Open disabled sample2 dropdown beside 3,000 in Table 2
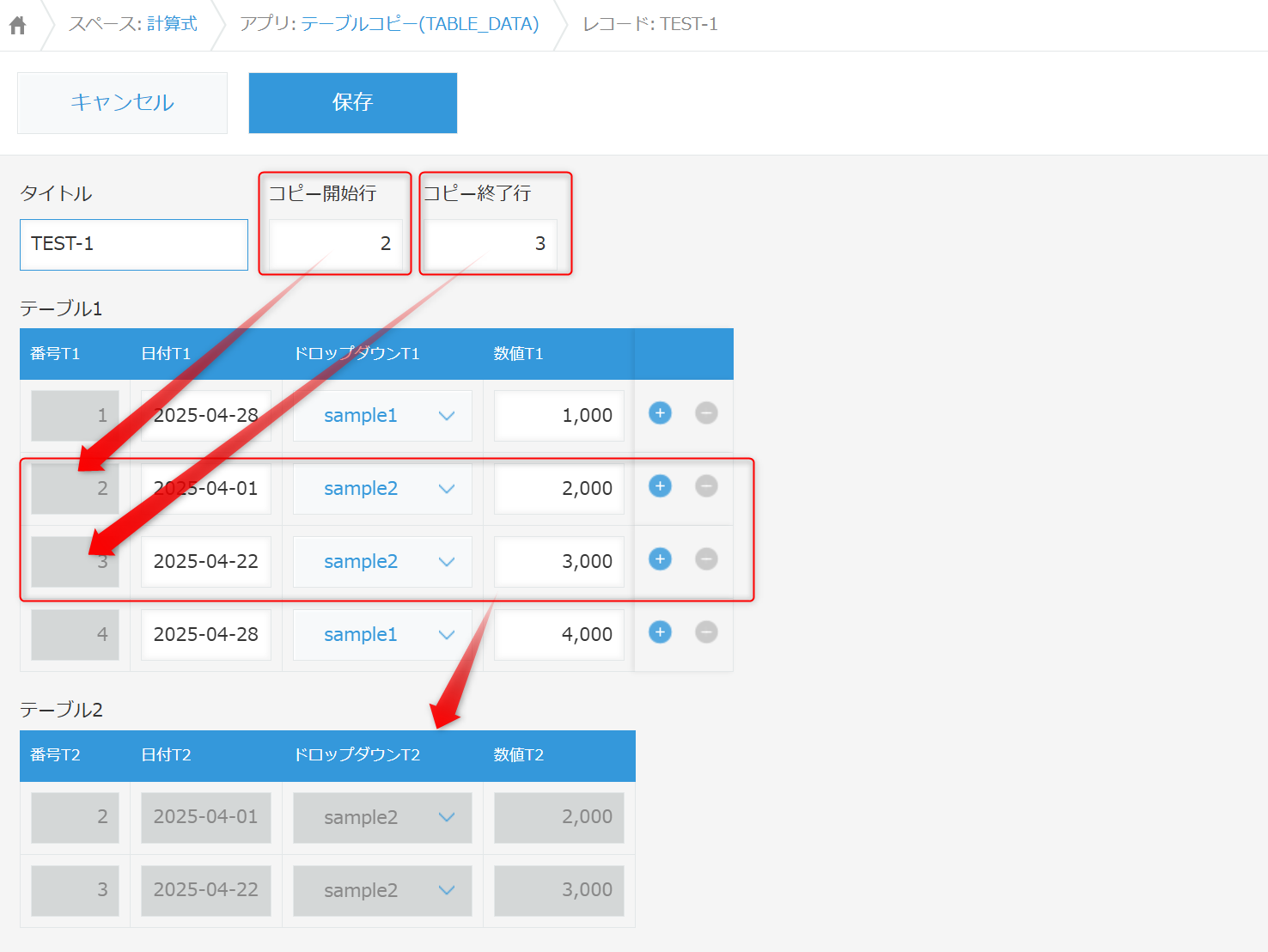Image resolution: width=1268 pixels, height=952 pixels. (382, 891)
